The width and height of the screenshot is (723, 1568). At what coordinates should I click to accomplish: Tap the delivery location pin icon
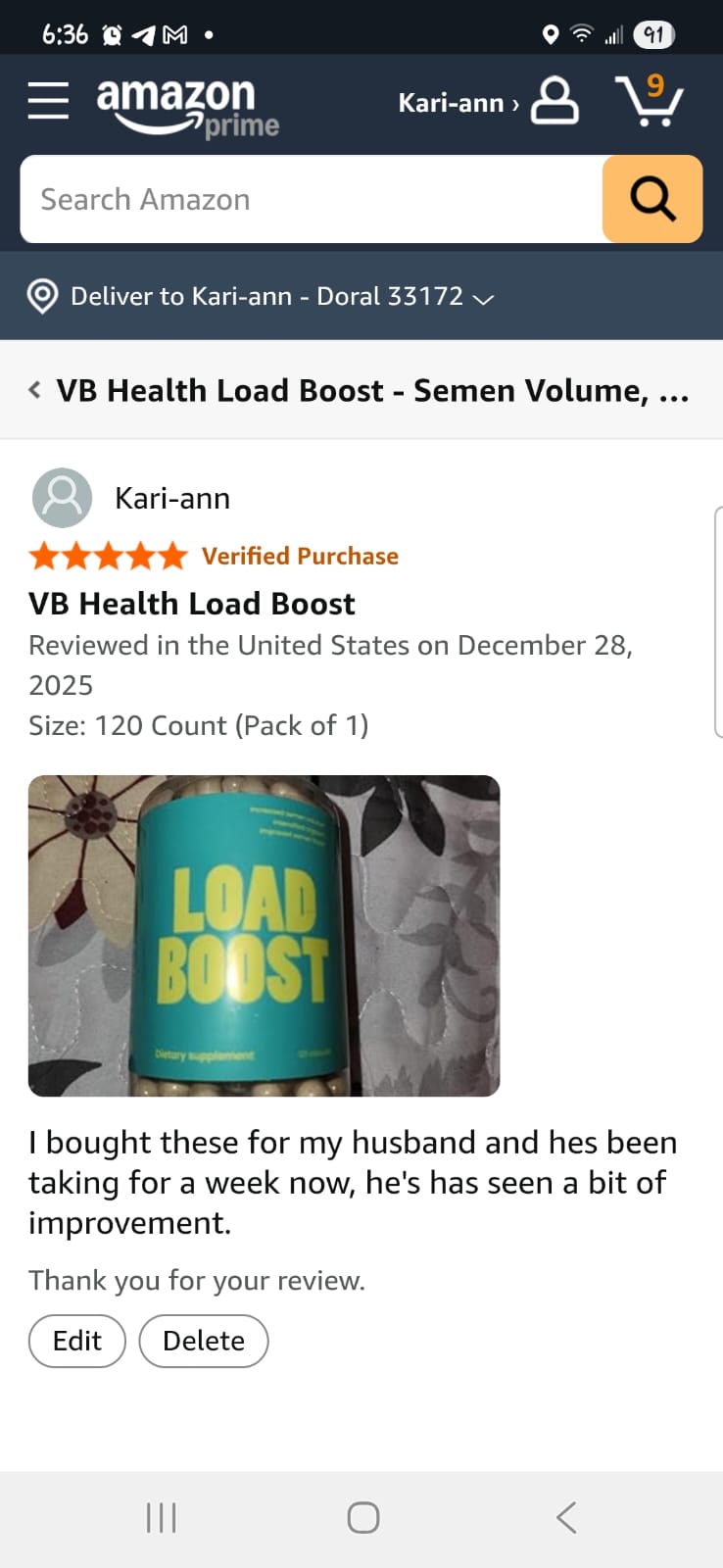point(42,296)
